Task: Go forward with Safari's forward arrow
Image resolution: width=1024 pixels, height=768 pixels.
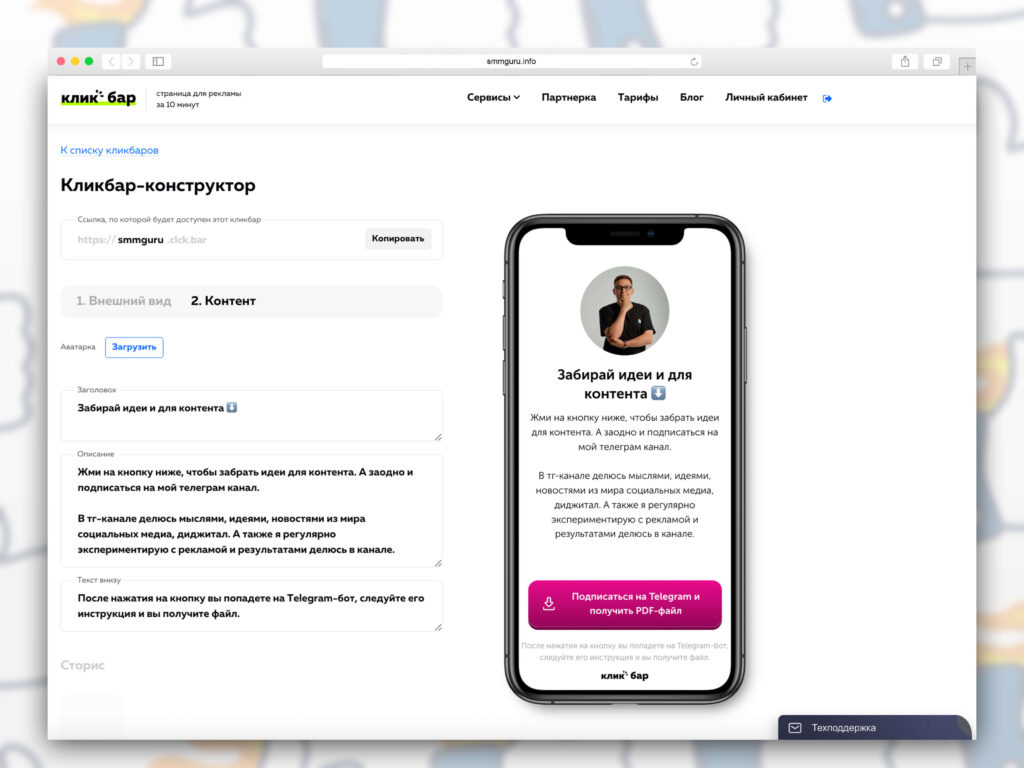Action: pos(131,61)
